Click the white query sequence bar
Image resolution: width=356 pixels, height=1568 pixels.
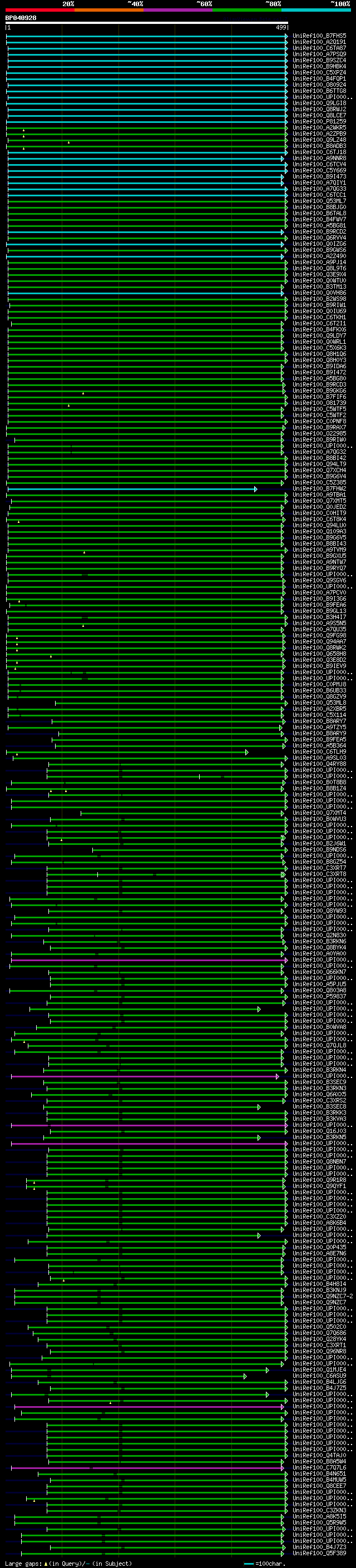click(147, 23)
